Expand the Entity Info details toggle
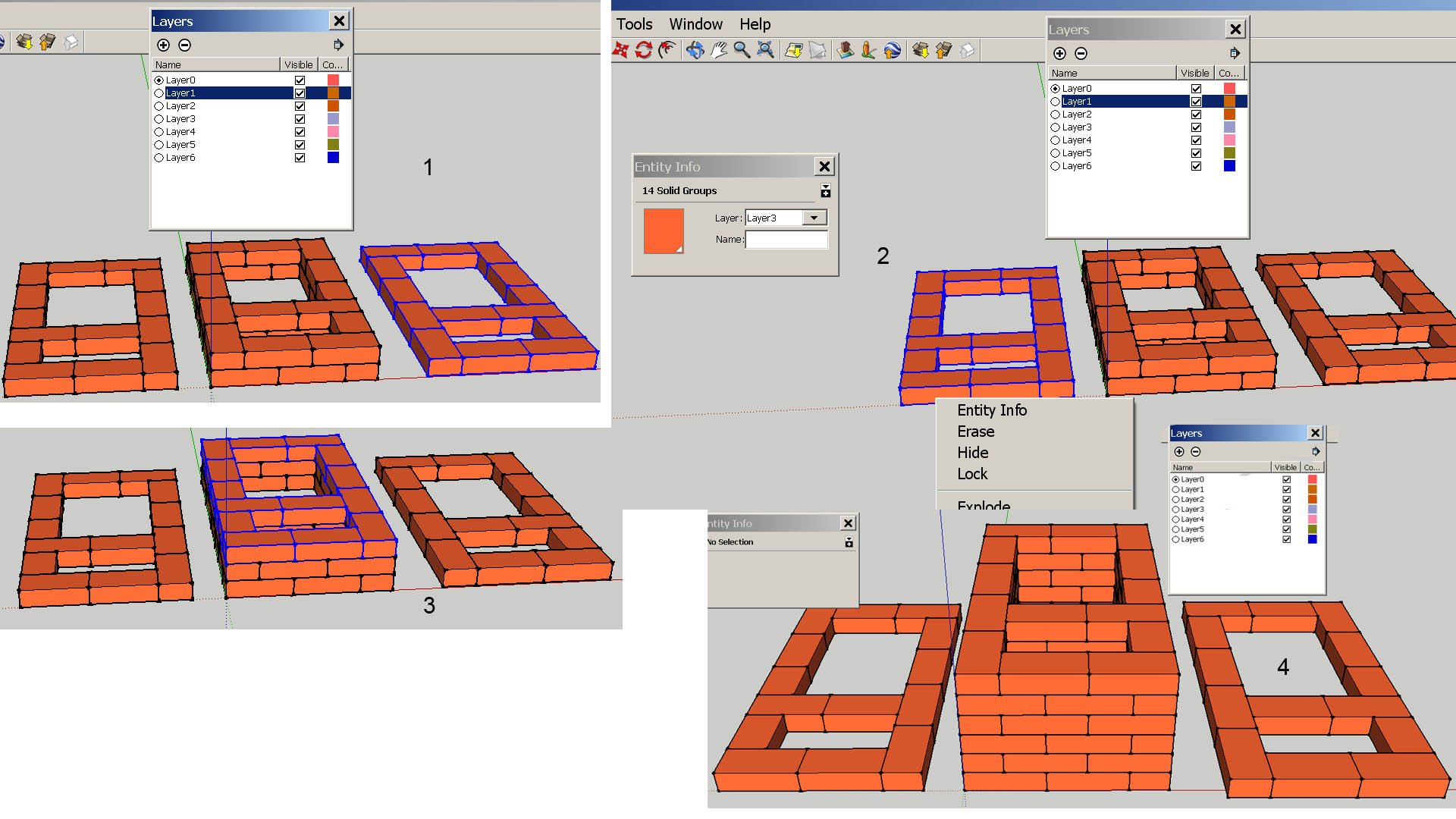Screen dimensions: 1456x819 click(x=826, y=191)
